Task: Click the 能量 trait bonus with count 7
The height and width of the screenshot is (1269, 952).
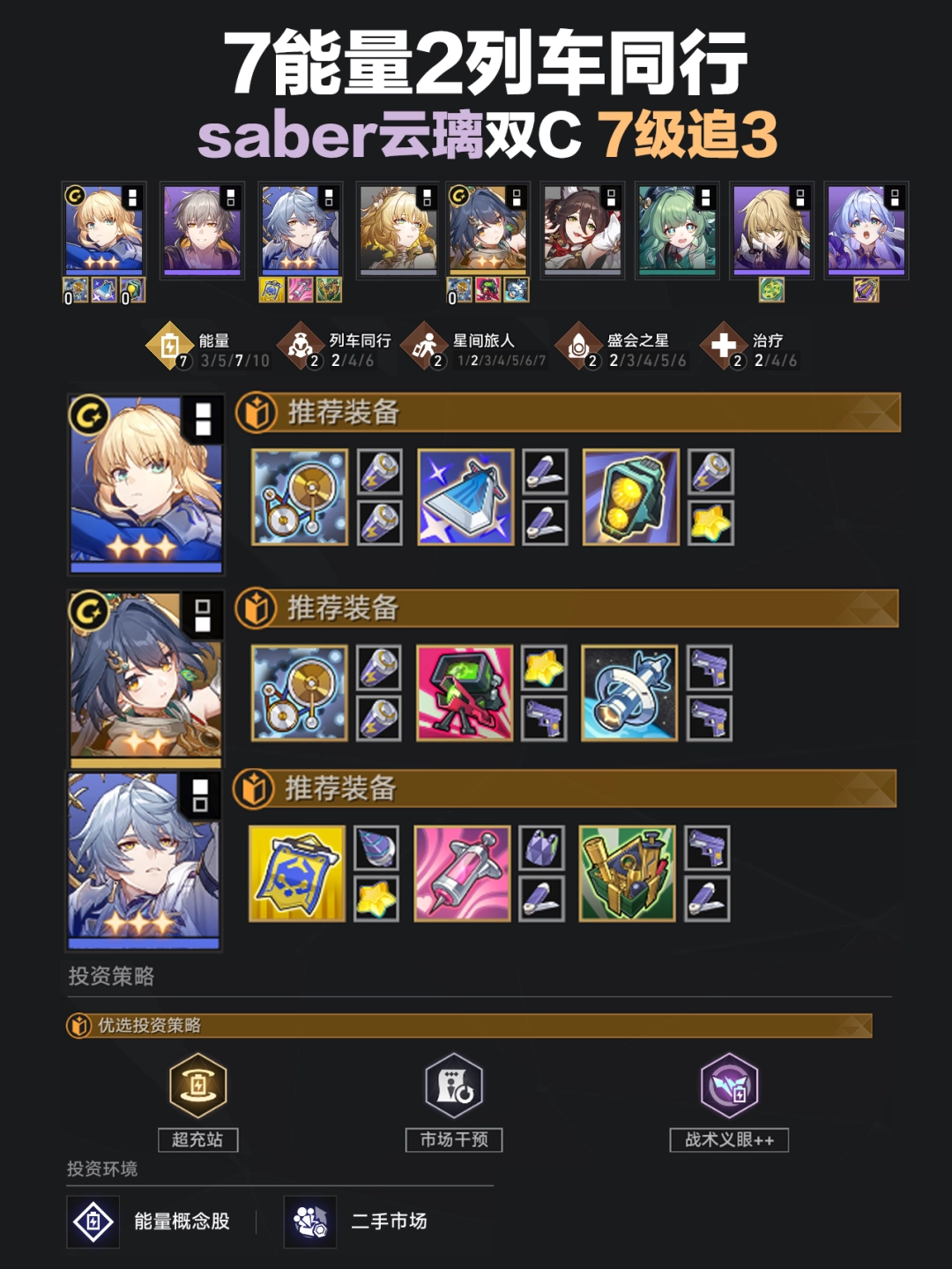Action: [208, 347]
